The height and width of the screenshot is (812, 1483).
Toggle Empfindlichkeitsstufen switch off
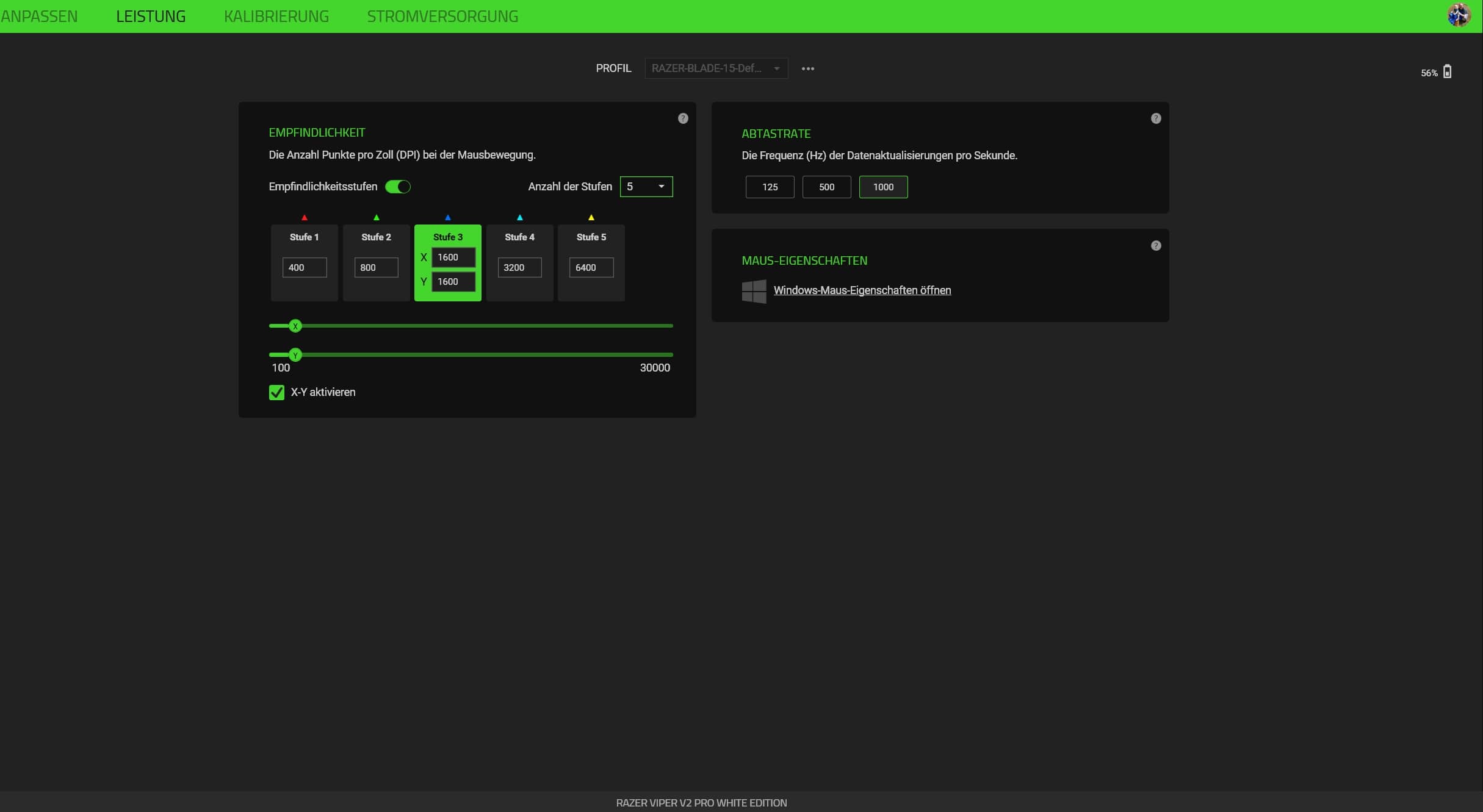[x=398, y=187]
